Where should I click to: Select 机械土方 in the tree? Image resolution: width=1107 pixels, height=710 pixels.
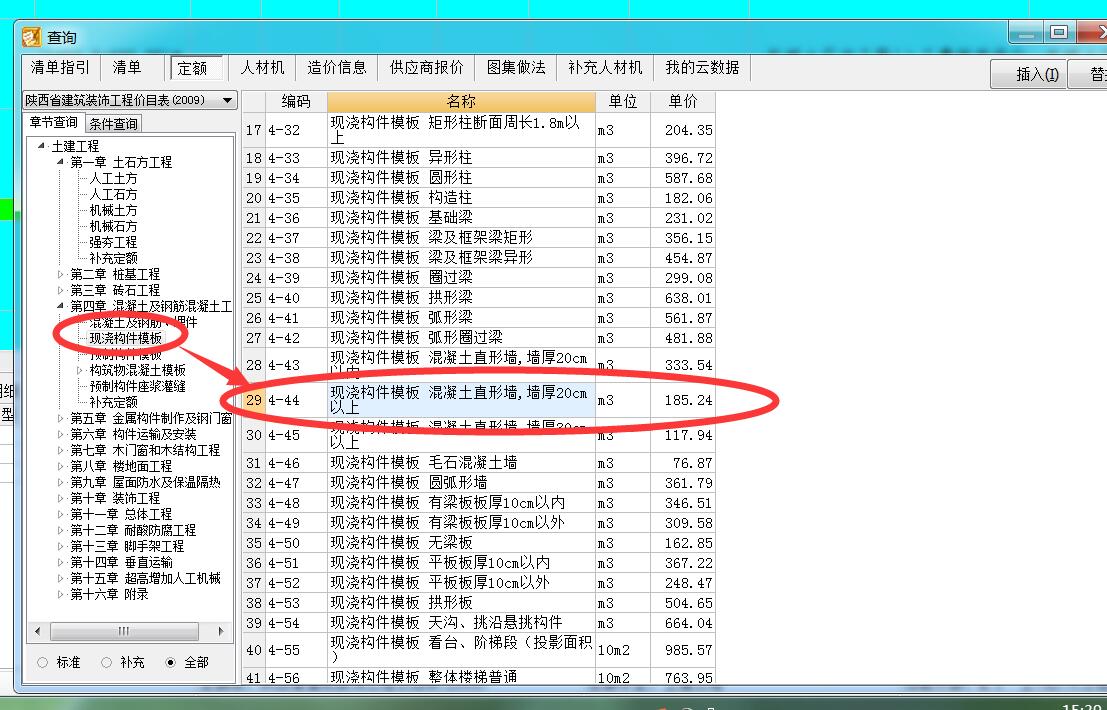tap(113, 210)
